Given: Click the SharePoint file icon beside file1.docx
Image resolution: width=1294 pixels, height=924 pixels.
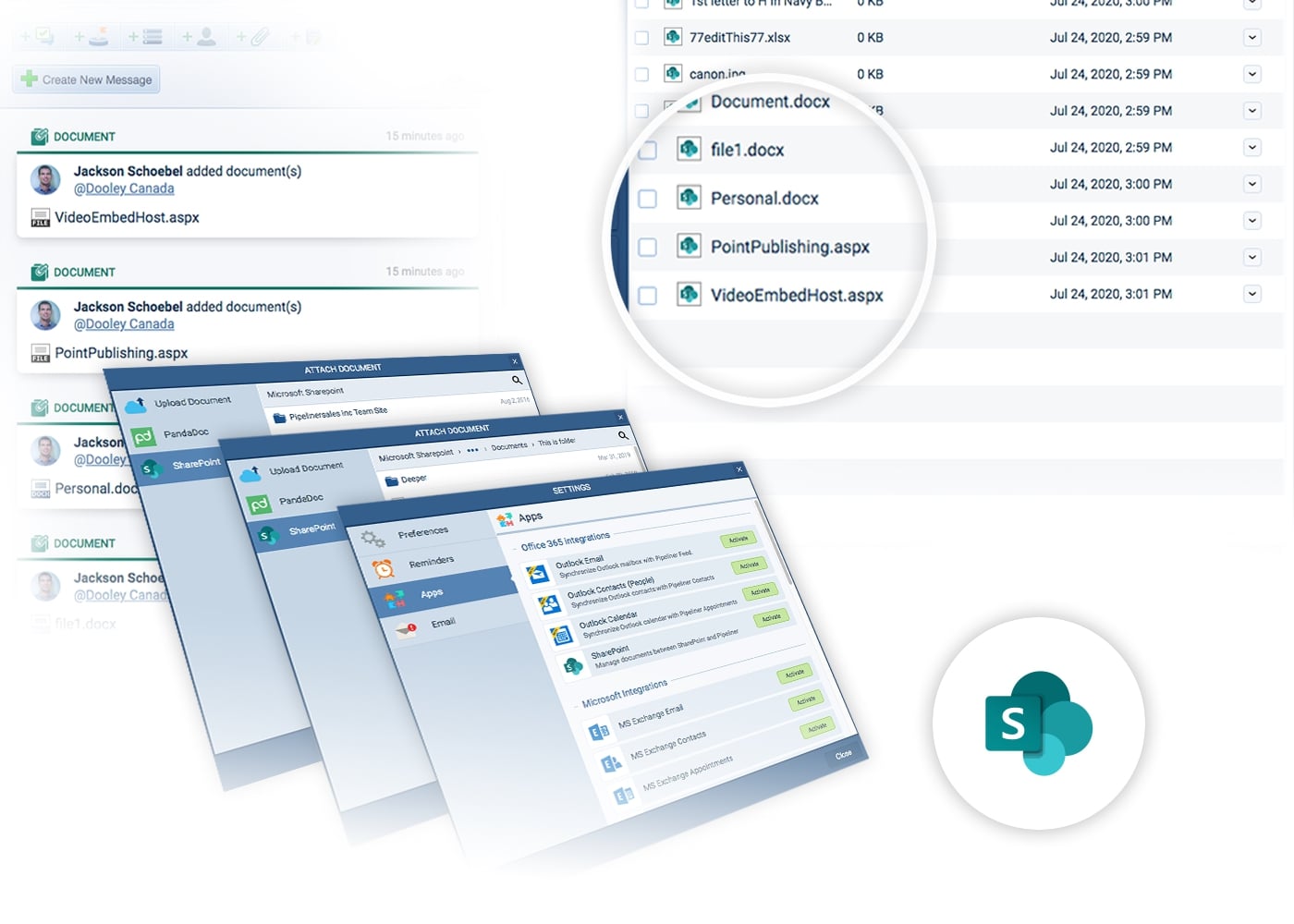Looking at the screenshot, I should (x=689, y=149).
